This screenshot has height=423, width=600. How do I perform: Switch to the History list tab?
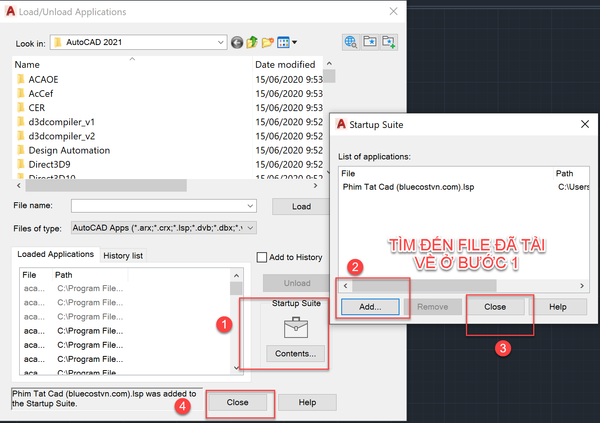pos(124,256)
